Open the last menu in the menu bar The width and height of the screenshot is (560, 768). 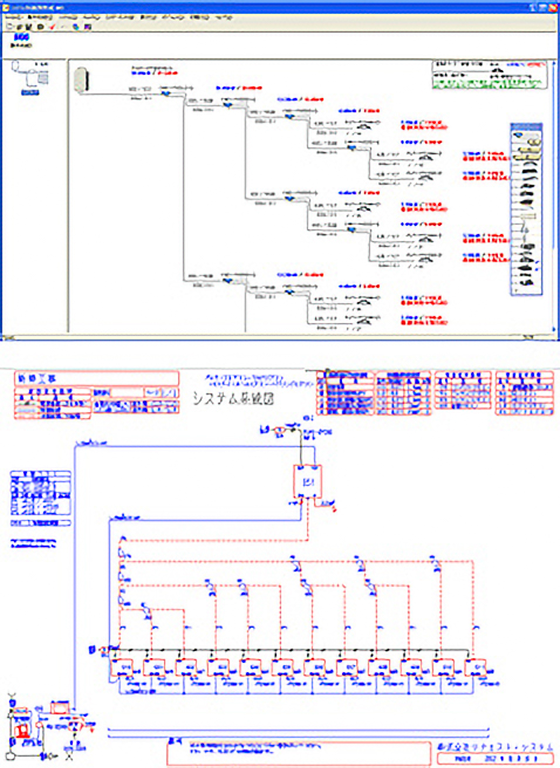pyautogui.click(x=224, y=17)
